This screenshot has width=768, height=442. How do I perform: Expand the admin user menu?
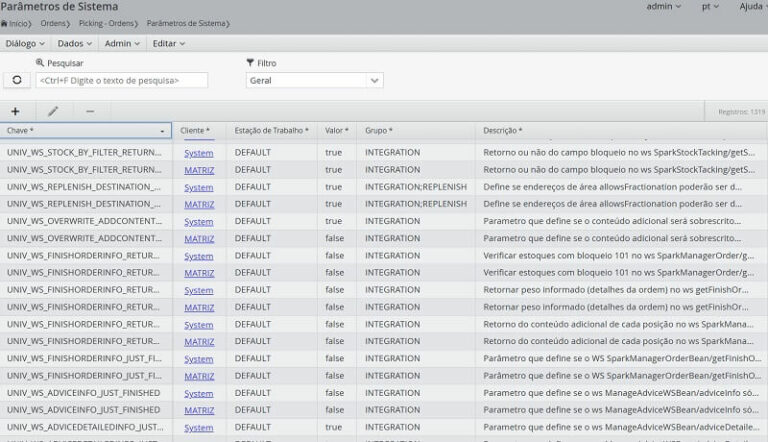pyautogui.click(x=664, y=7)
